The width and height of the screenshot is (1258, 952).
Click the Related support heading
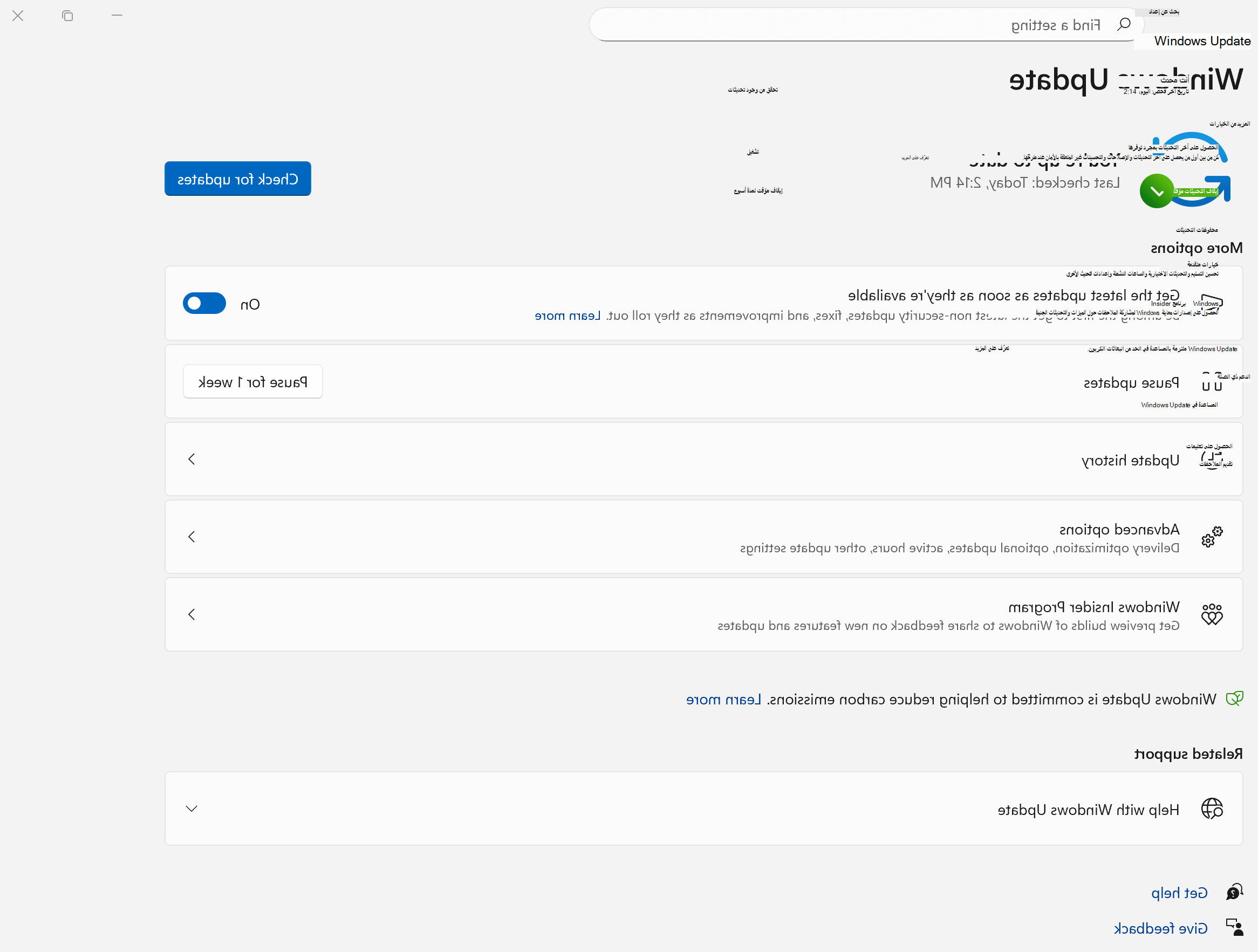[1188, 754]
